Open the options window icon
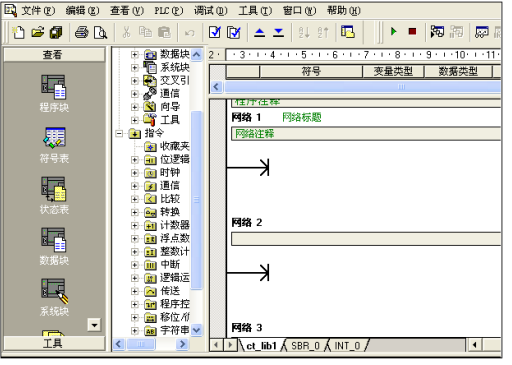Viewport: 512px width, 365px height. [x=348, y=32]
